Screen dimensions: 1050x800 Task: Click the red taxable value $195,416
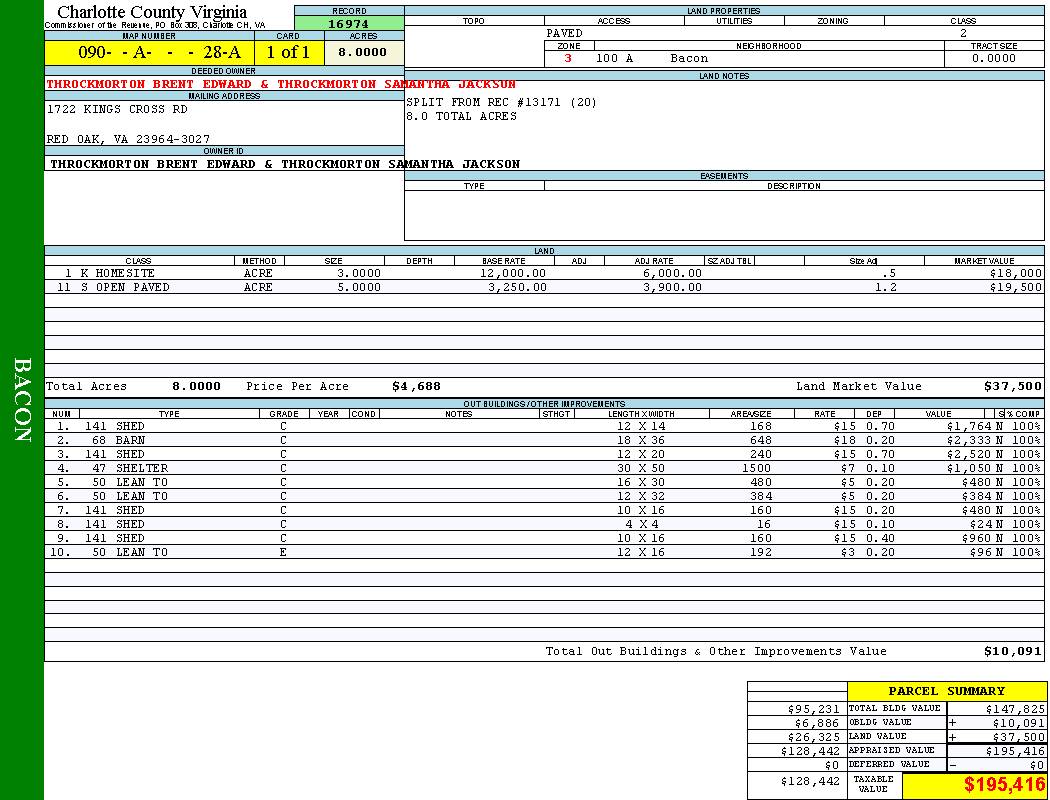(1003, 785)
